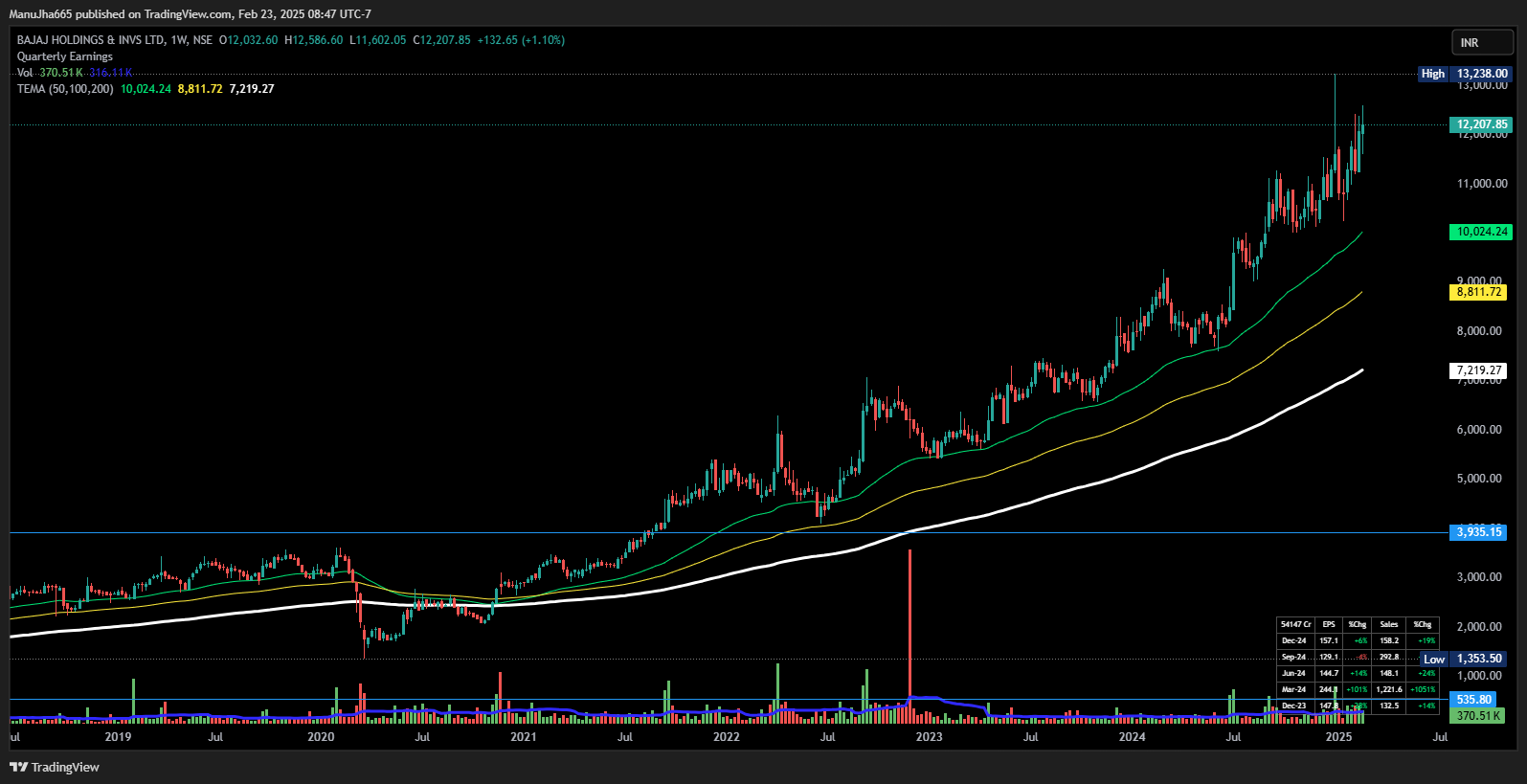The width and height of the screenshot is (1527, 784).
Task: Click the 2024 label on time axis
Action: pyautogui.click(x=1132, y=737)
